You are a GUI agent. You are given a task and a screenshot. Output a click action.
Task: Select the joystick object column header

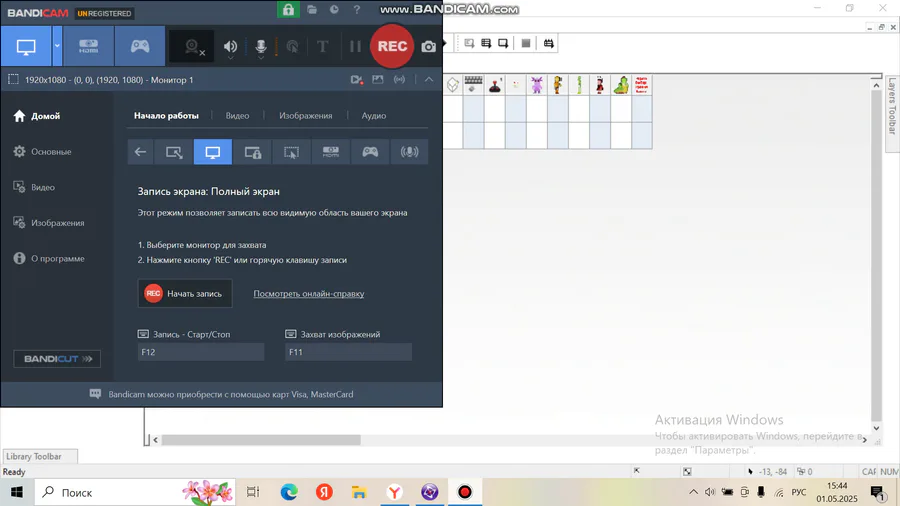(x=495, y=85)
